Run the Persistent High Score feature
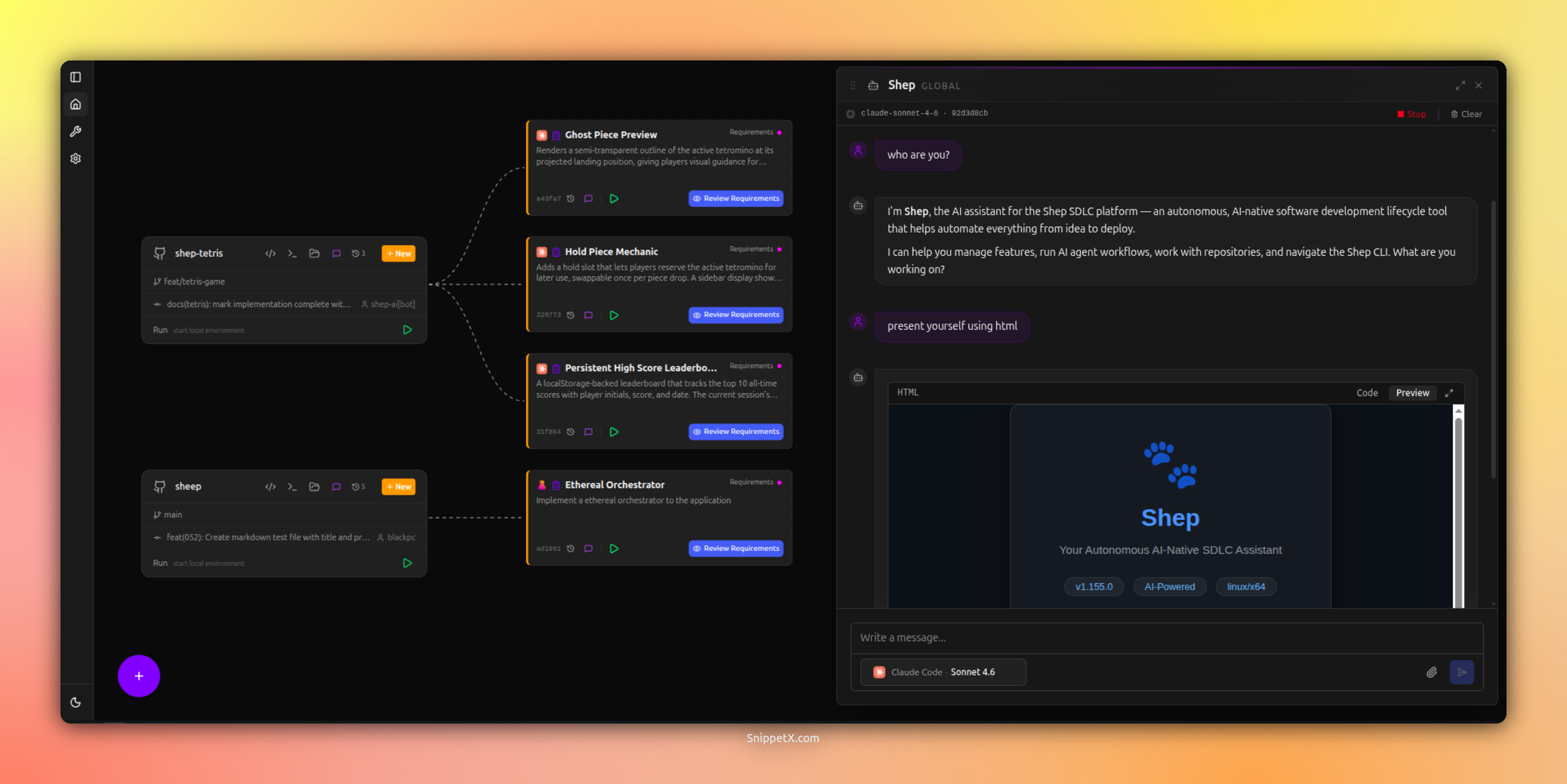Screen dimensions: 1567x784 tap(614, 432)
